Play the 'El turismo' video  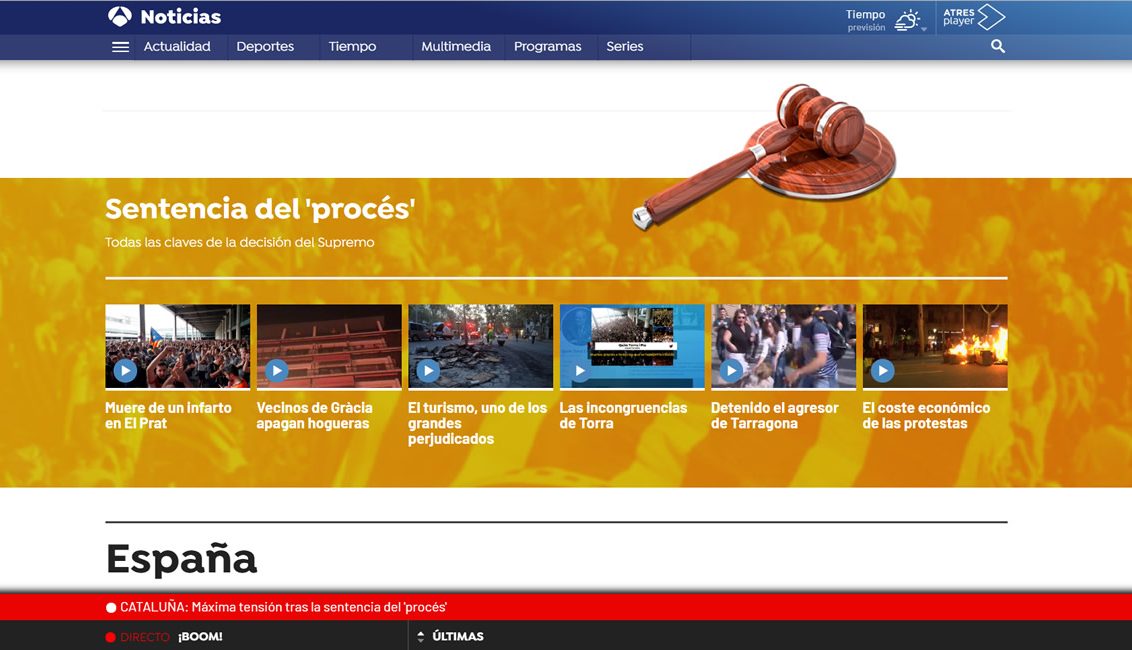tap(428, 371)
